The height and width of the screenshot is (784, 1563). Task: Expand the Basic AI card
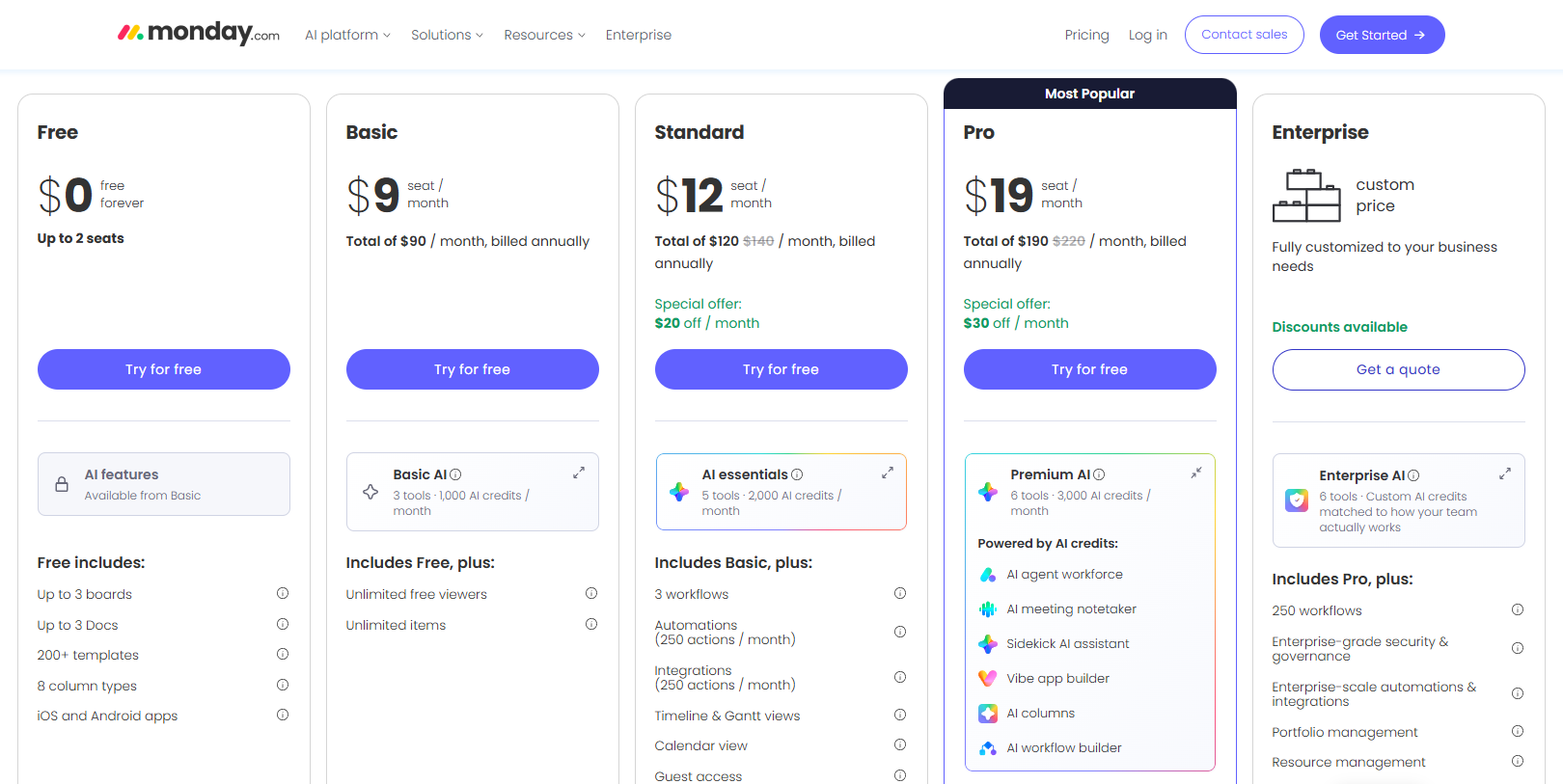pyautogui.click(x=579, y=473)
